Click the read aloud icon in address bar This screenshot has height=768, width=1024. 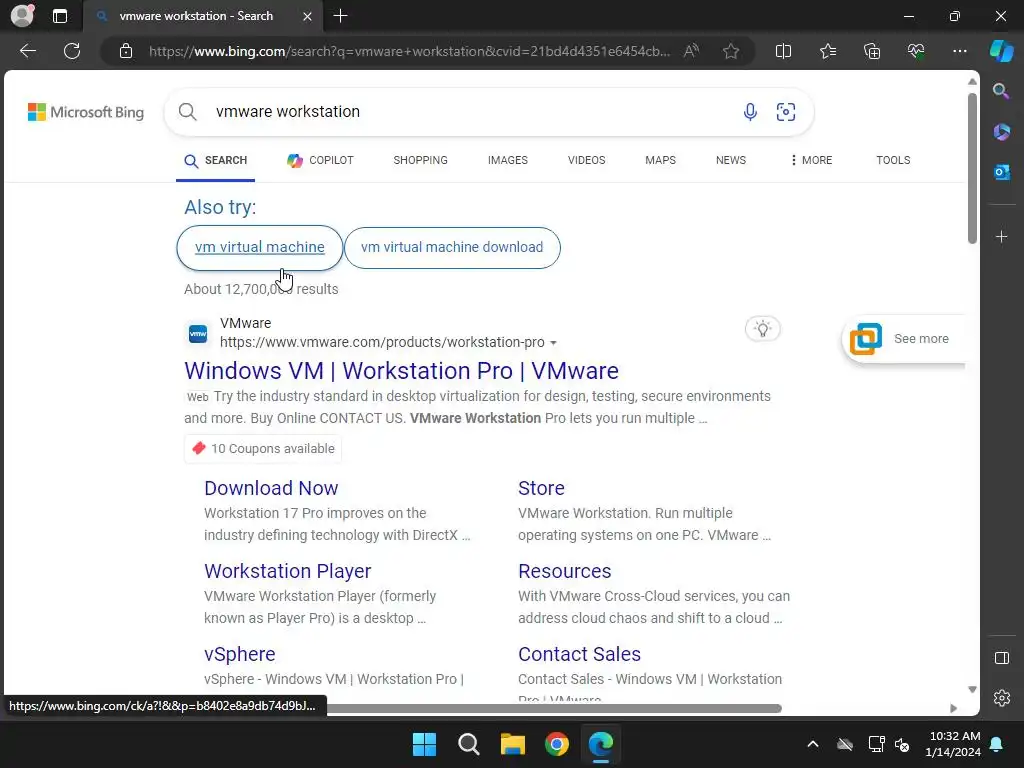click(691, 51)
